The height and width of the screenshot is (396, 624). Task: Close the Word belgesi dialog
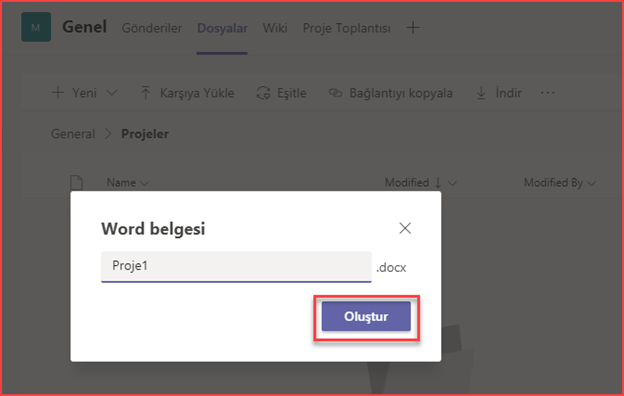(405, 228)
